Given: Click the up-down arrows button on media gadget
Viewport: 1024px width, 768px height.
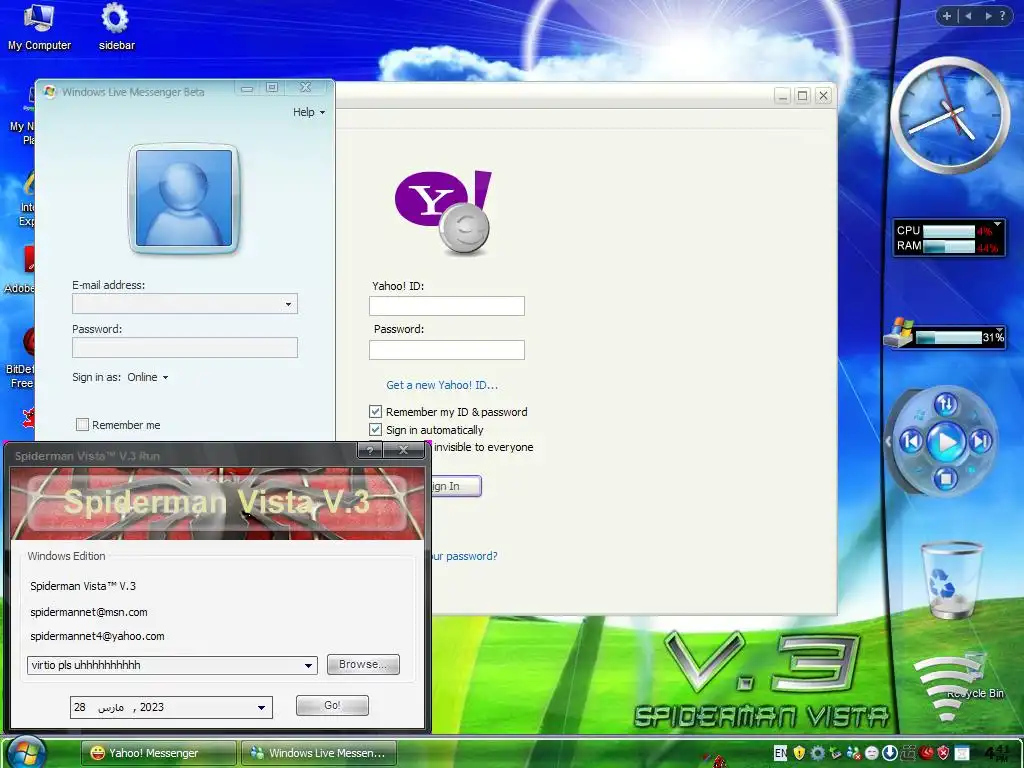Looking at the screenshot, I should click(x=946, y=404).
